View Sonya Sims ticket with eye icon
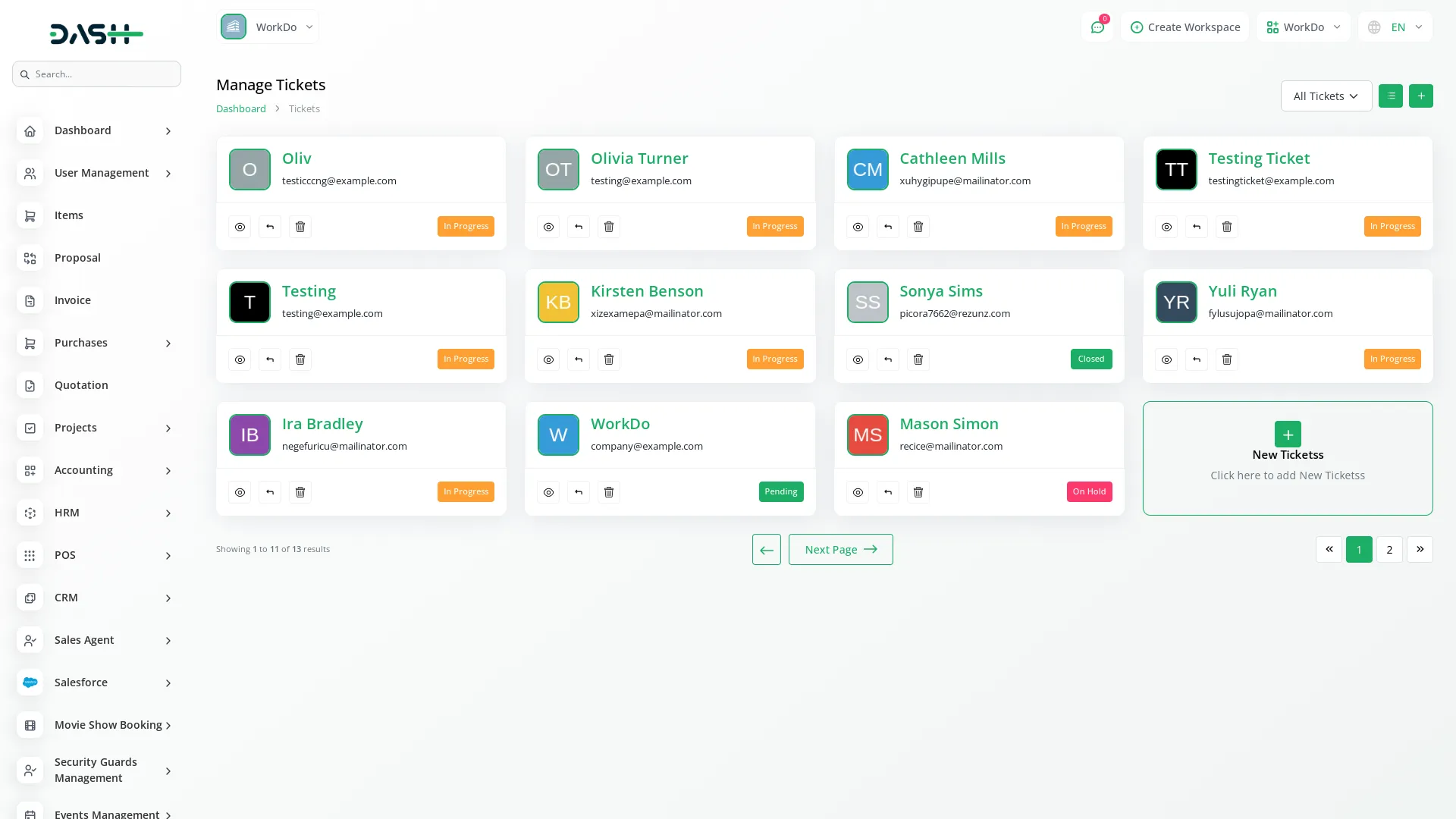The image size is (1456, 819). coord(857,359)
